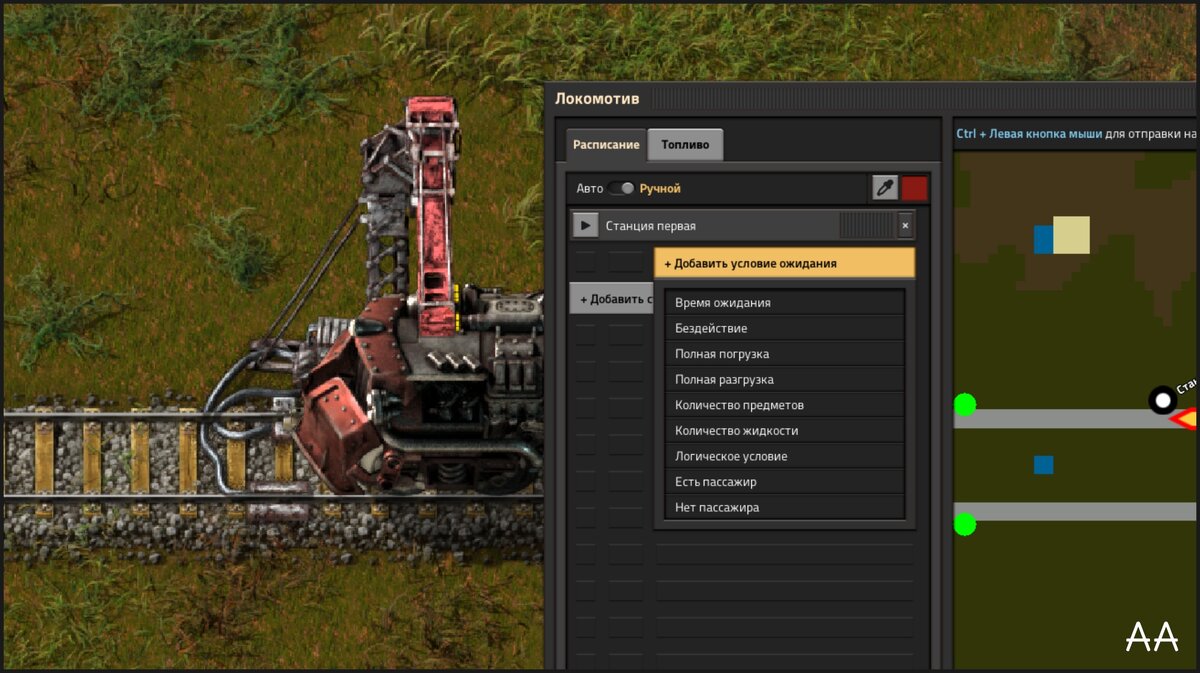Viewport: 1200px width, 673px height.
Task: Remove Станция первая with the x button
Action: [x=905, y=226]
